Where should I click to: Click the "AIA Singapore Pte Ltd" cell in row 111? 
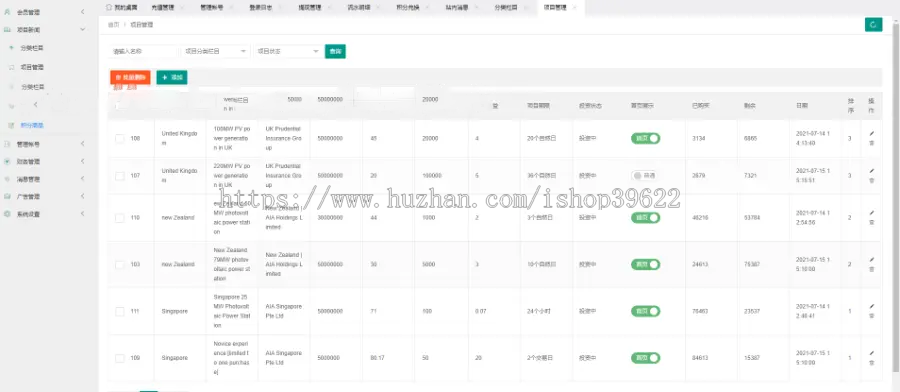click(284, 311)
